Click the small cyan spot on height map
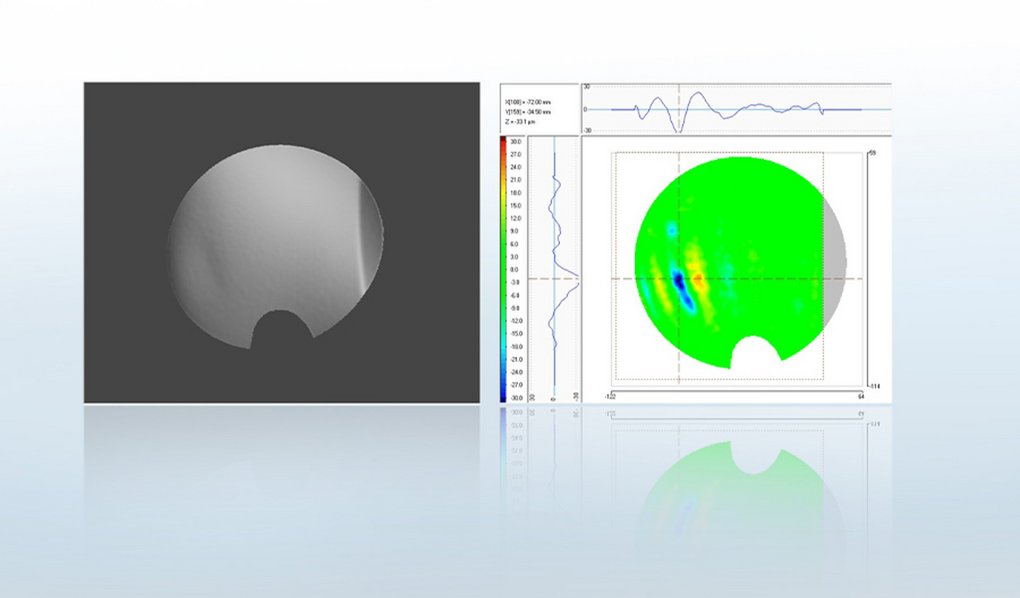The height and width of the screenshot is (598, 1020). [671, 229]
